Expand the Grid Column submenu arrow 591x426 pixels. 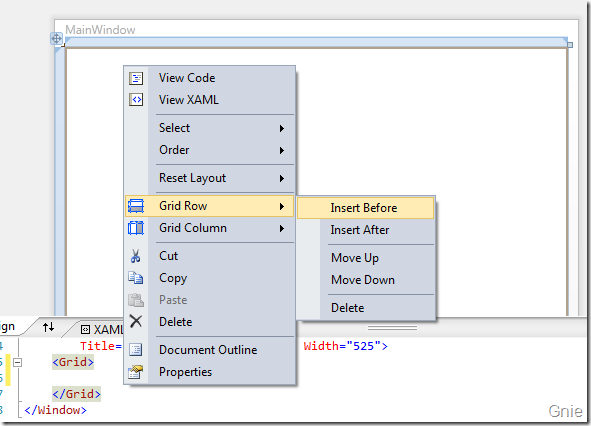point(282,228)
